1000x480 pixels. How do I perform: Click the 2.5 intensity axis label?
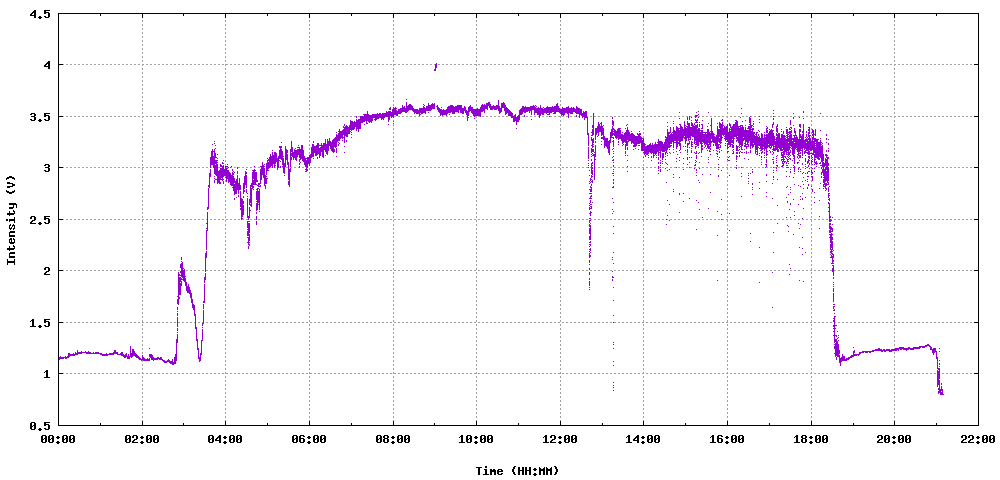point(41,219)
